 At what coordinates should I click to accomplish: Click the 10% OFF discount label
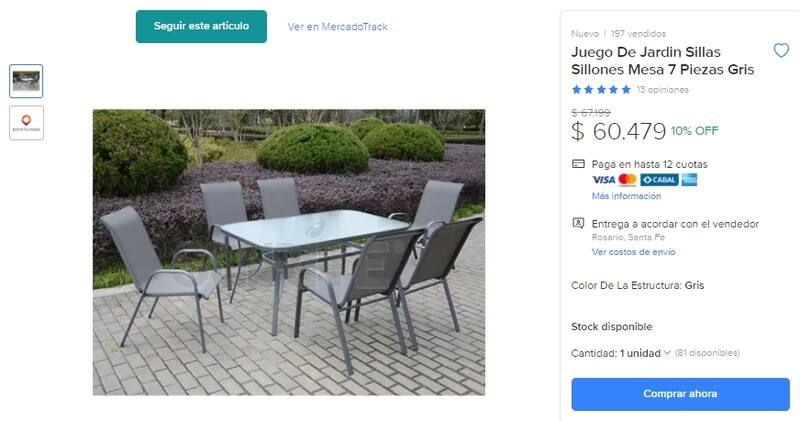[x=694, y=131]
